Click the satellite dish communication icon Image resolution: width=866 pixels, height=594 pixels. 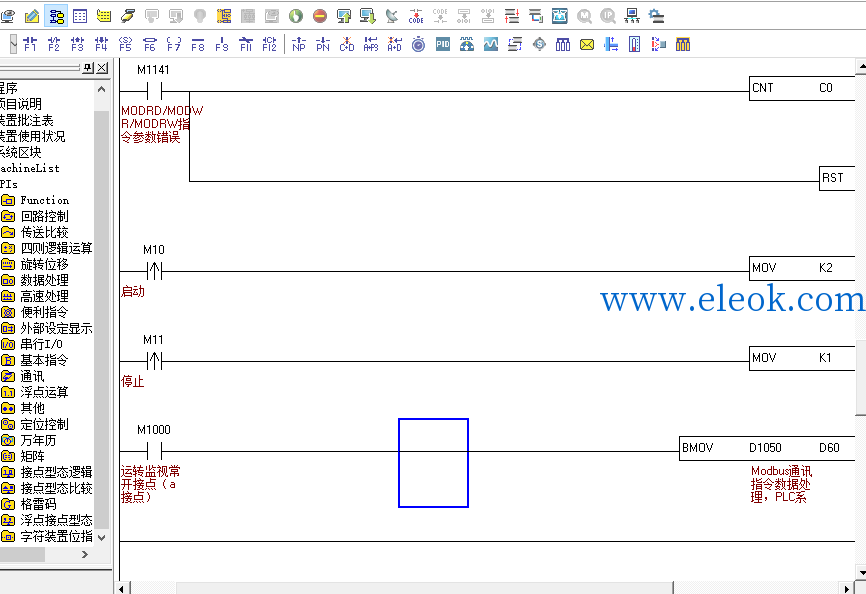tap(392, 16)
